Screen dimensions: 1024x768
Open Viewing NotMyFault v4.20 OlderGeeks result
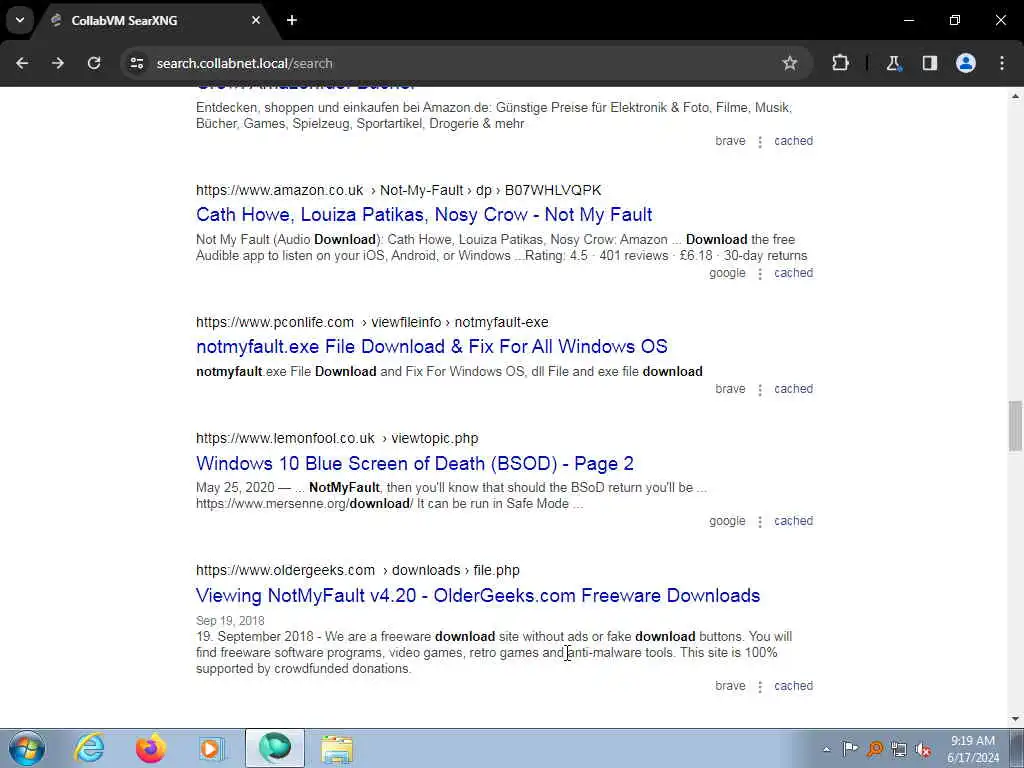pyautogui.click(x=477, y=595)
